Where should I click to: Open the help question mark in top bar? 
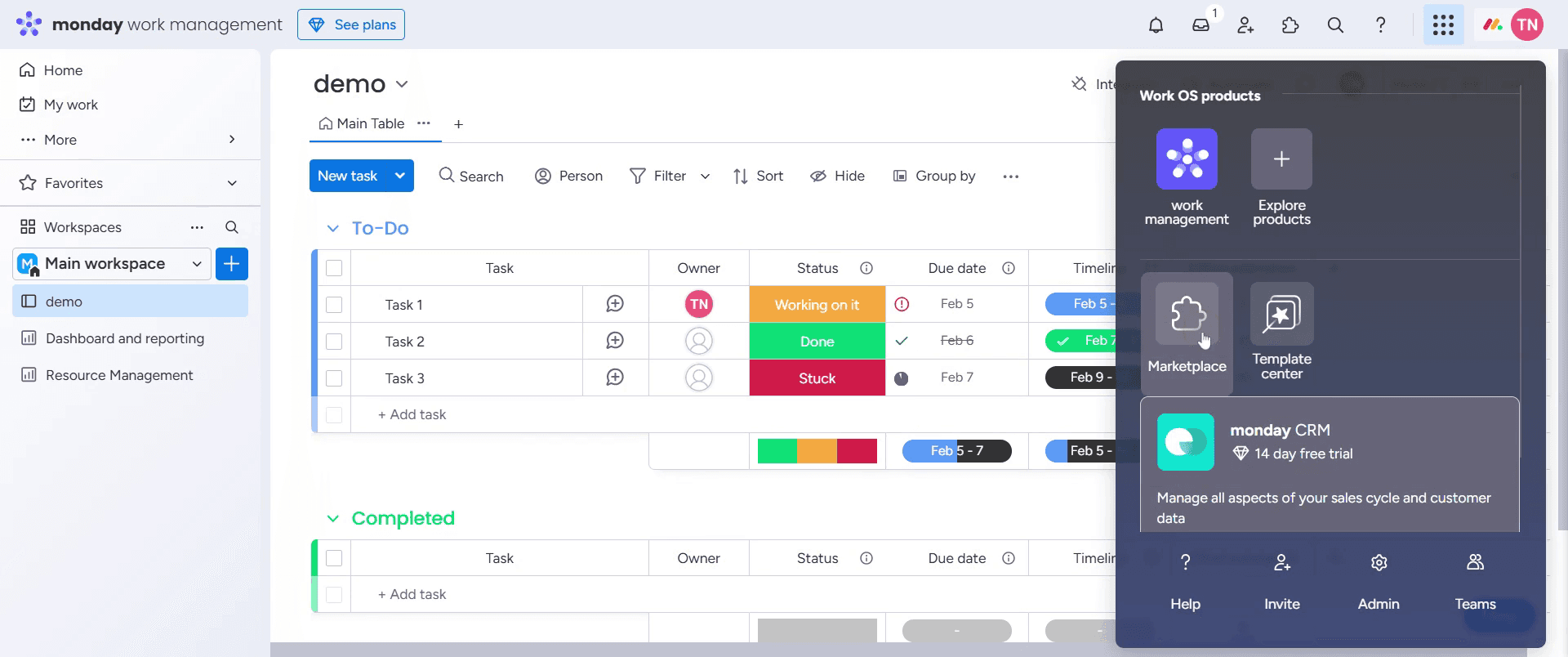click(x=1380, y=25)
